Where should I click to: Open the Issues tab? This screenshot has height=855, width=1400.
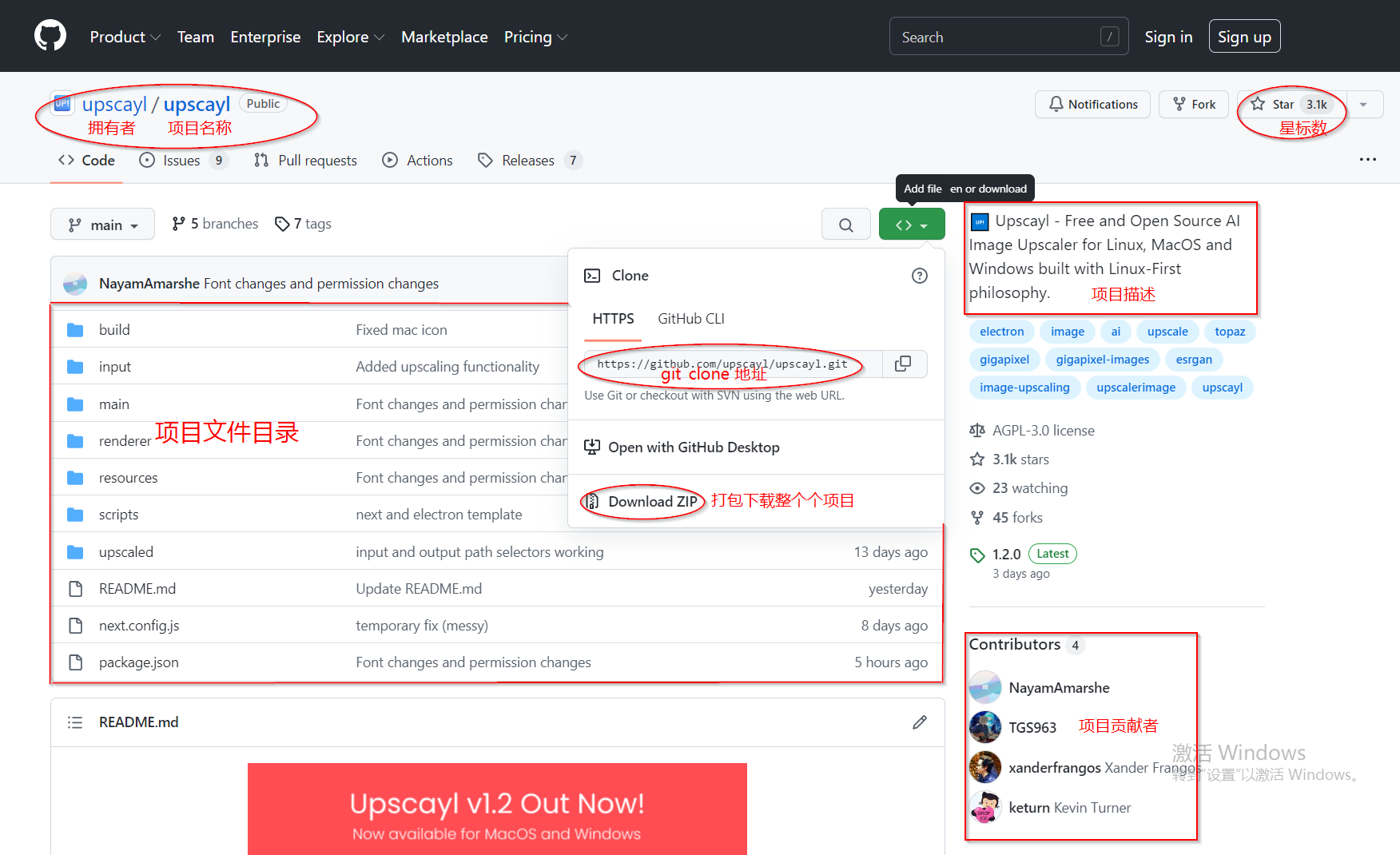pos(181,161)
